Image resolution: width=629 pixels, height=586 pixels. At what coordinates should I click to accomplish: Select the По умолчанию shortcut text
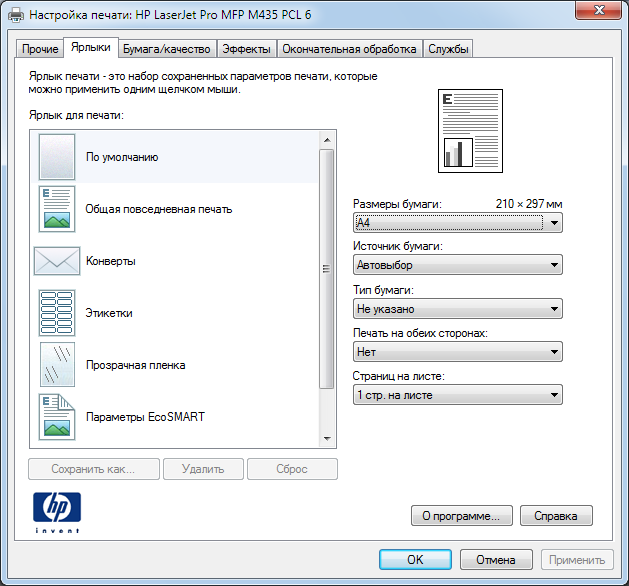tap(122, 157)
